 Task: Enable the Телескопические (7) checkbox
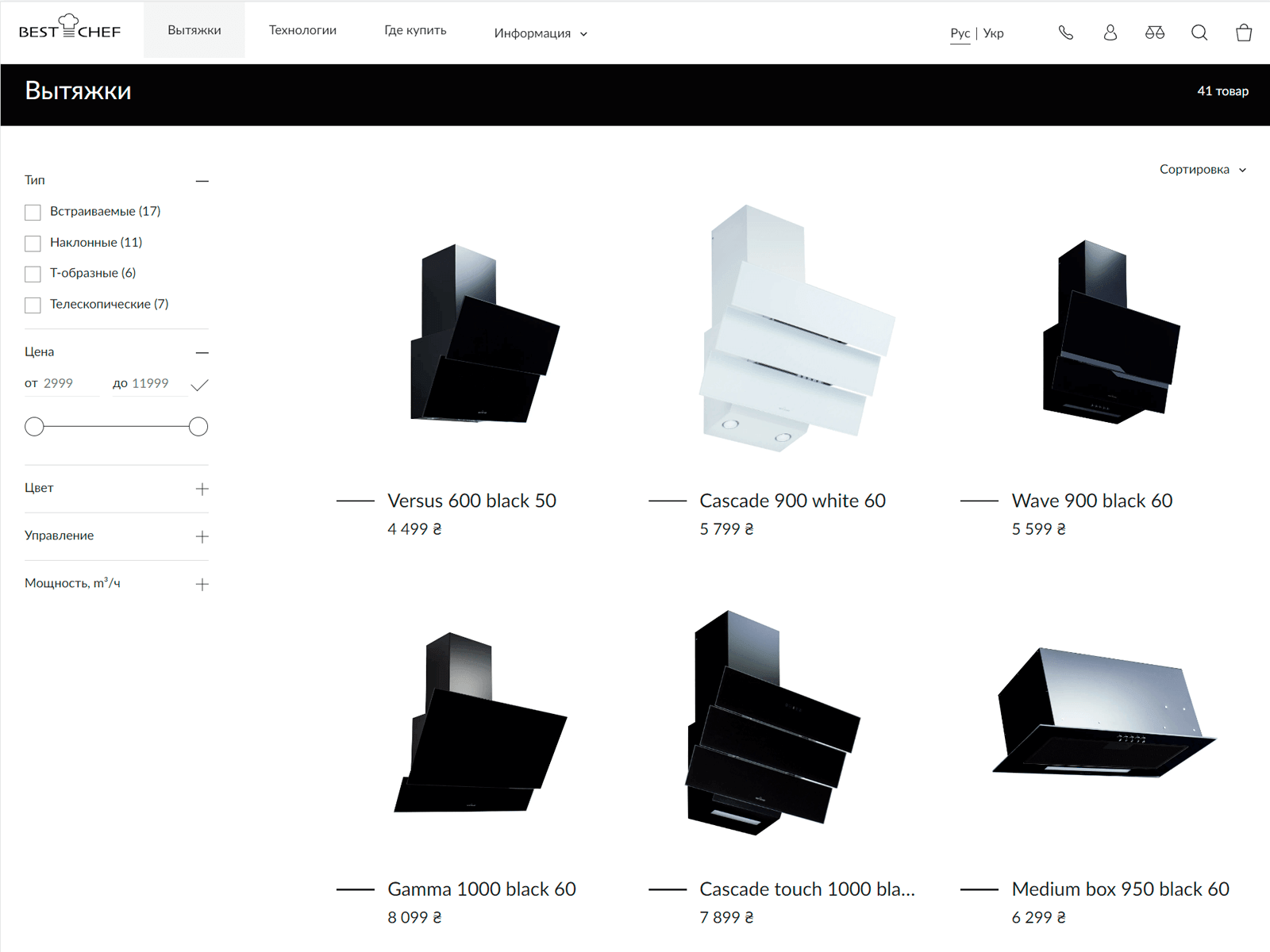(x=33, y=305)
